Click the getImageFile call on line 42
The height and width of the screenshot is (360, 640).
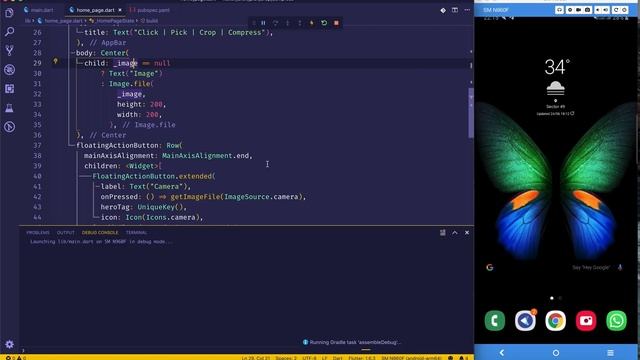click(x=195, y=197)
